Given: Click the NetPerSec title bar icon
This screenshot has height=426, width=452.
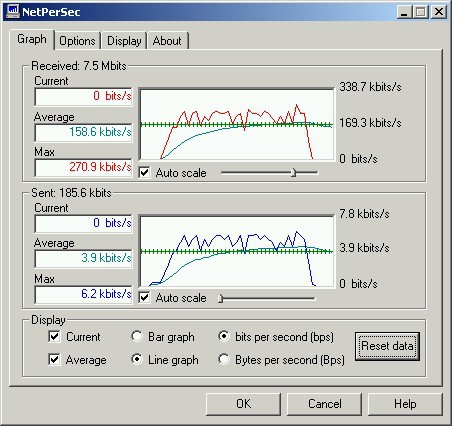Looking at the screenshot, I should (x=13, y=12).
